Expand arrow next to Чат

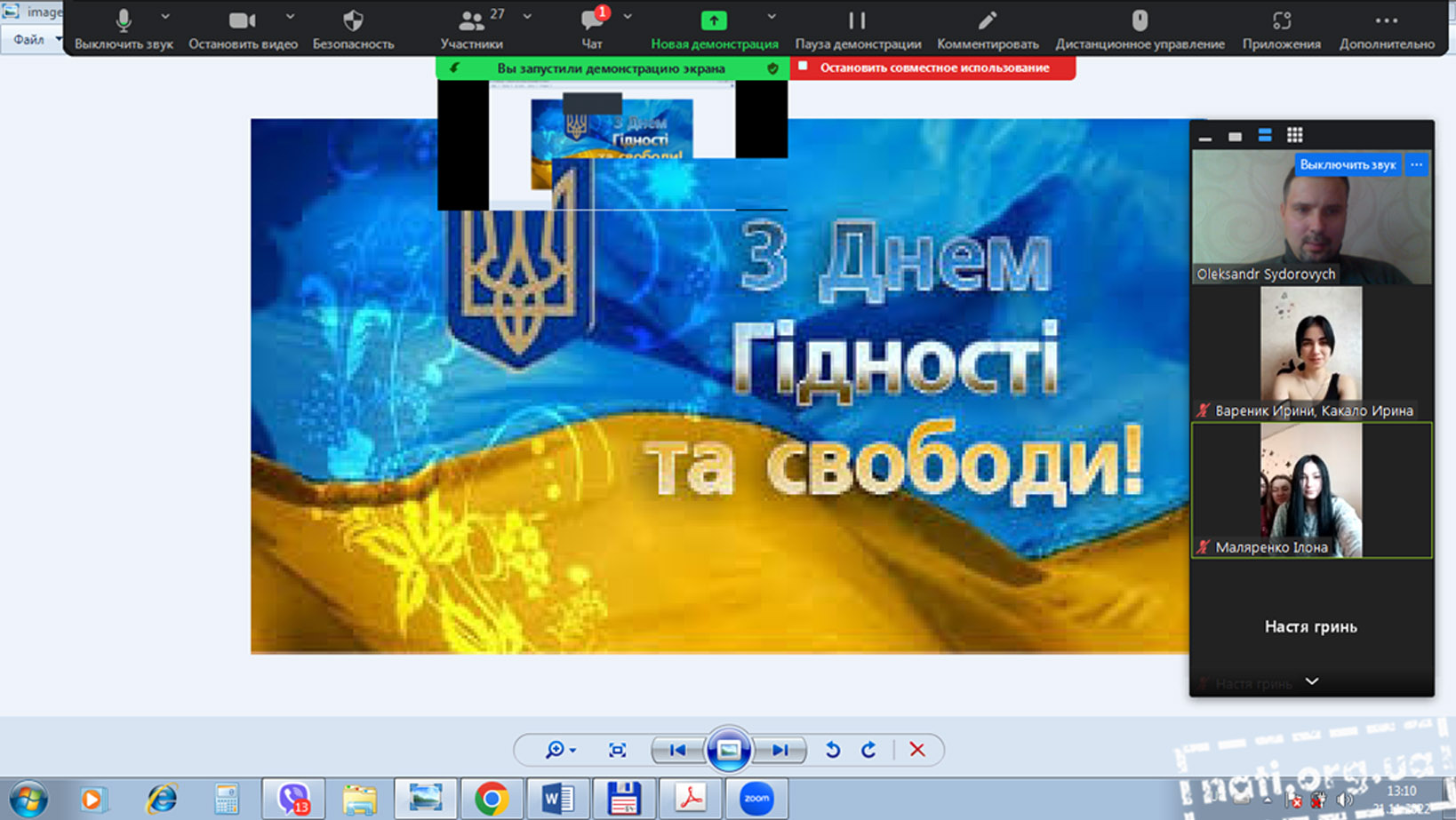pyautogui.click(x=628, y=16)
